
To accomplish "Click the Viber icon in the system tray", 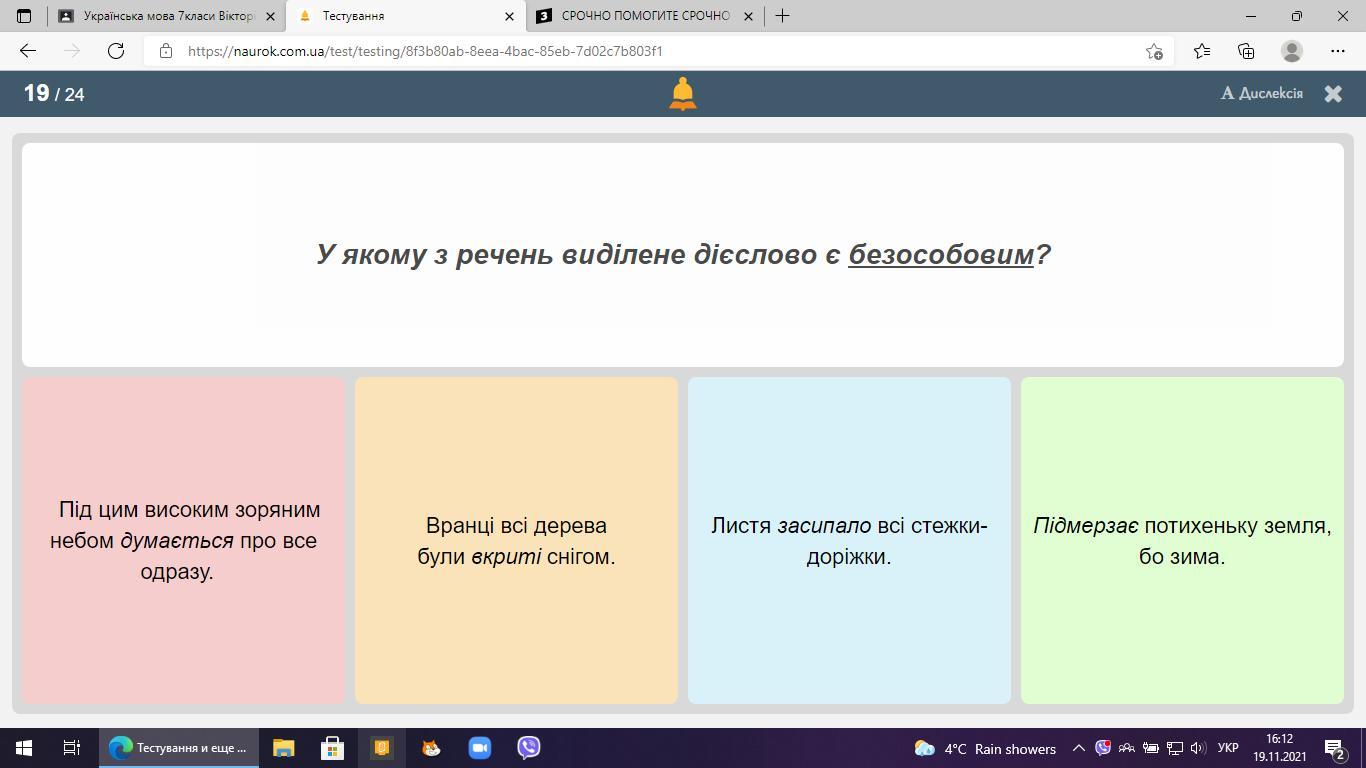I will coord(1103,748).
